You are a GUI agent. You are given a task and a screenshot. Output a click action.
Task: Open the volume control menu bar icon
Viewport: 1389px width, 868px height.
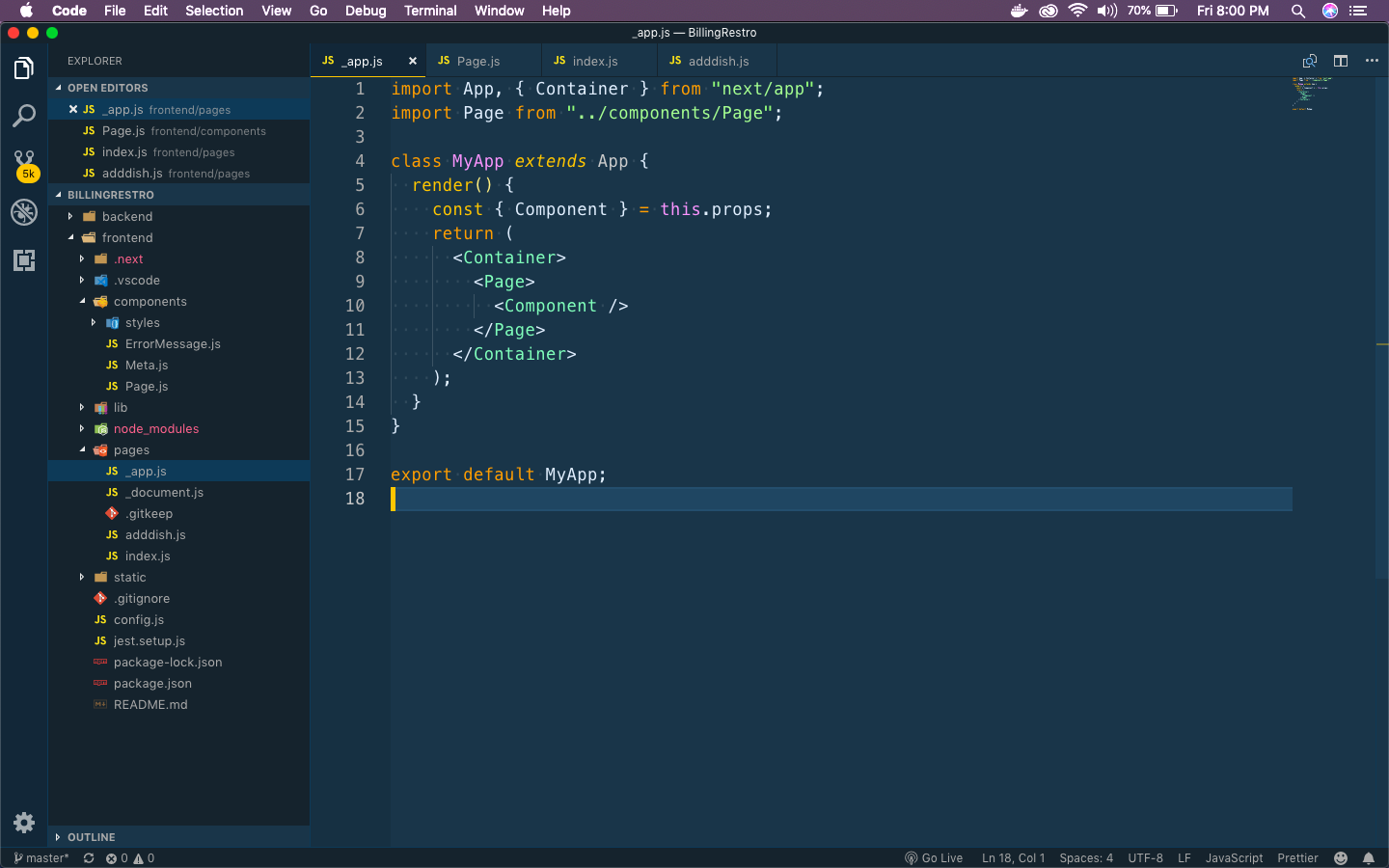click(x=1107, y=11)
